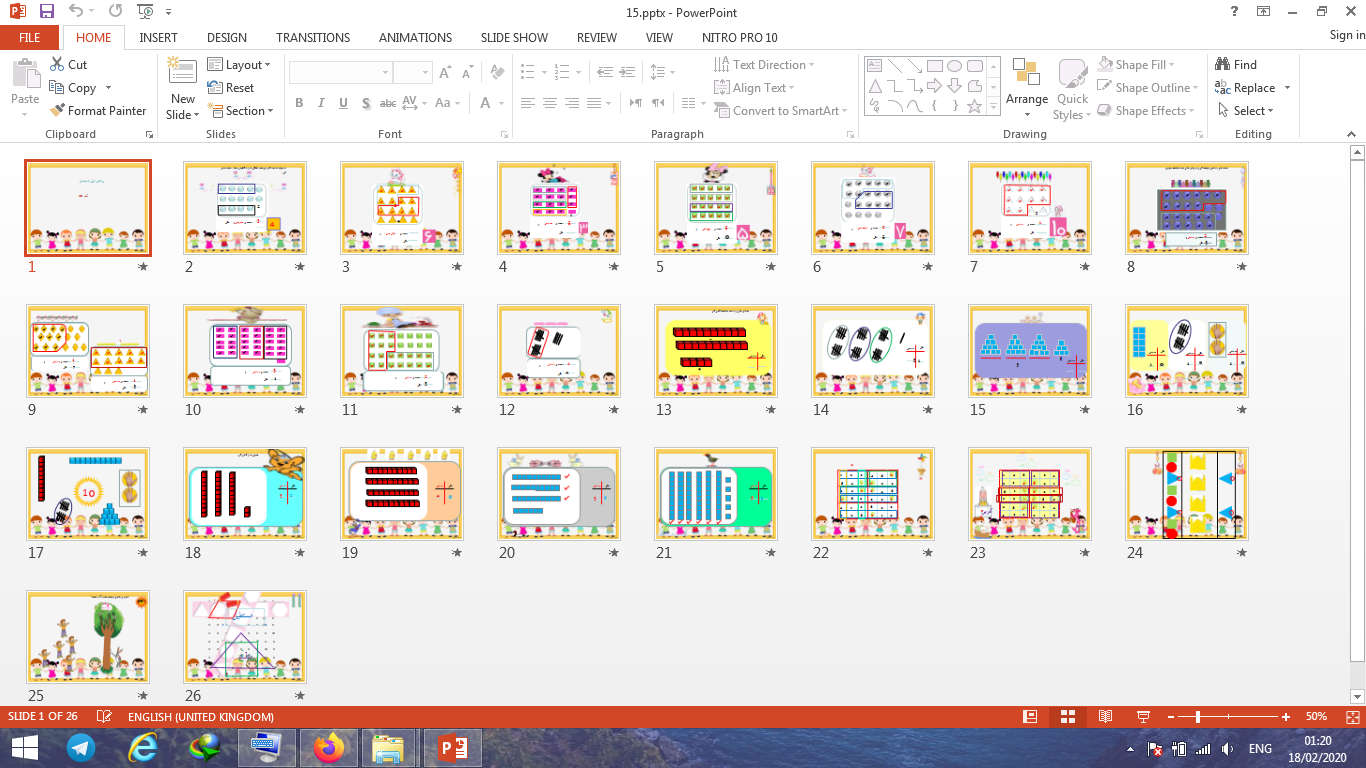Image resolution: width=1366 pixels, height=768 pixels.
Task: Click Sign in link
Action: tap(1346, 36)
